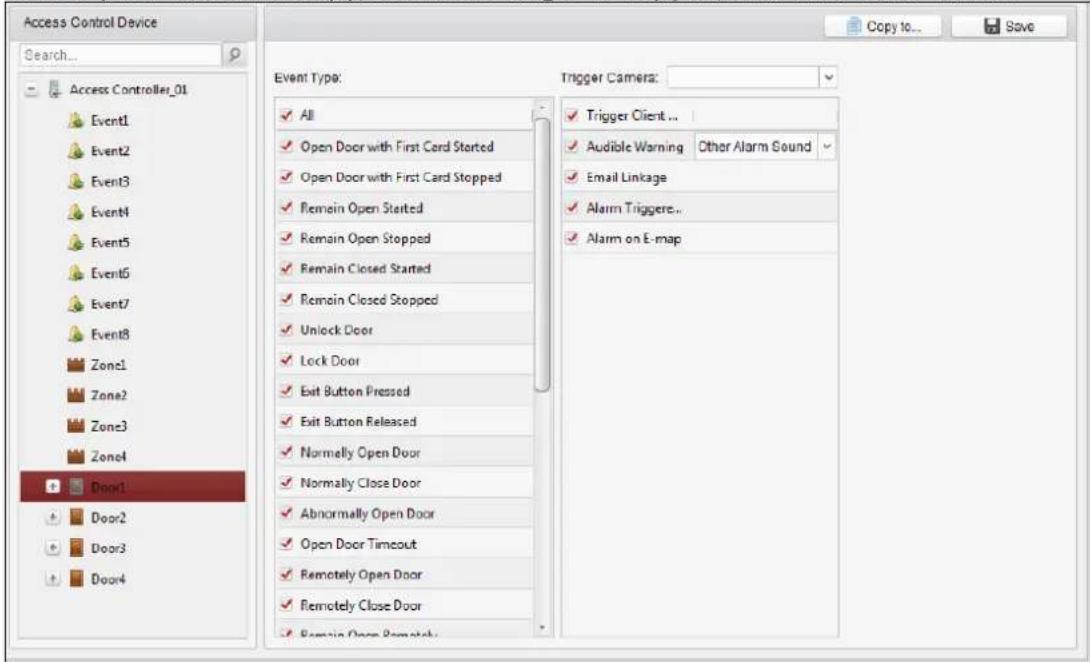The image size is (1090, 662).
Task: Click the event list scroll up arrow
Action: pos(542,109)
